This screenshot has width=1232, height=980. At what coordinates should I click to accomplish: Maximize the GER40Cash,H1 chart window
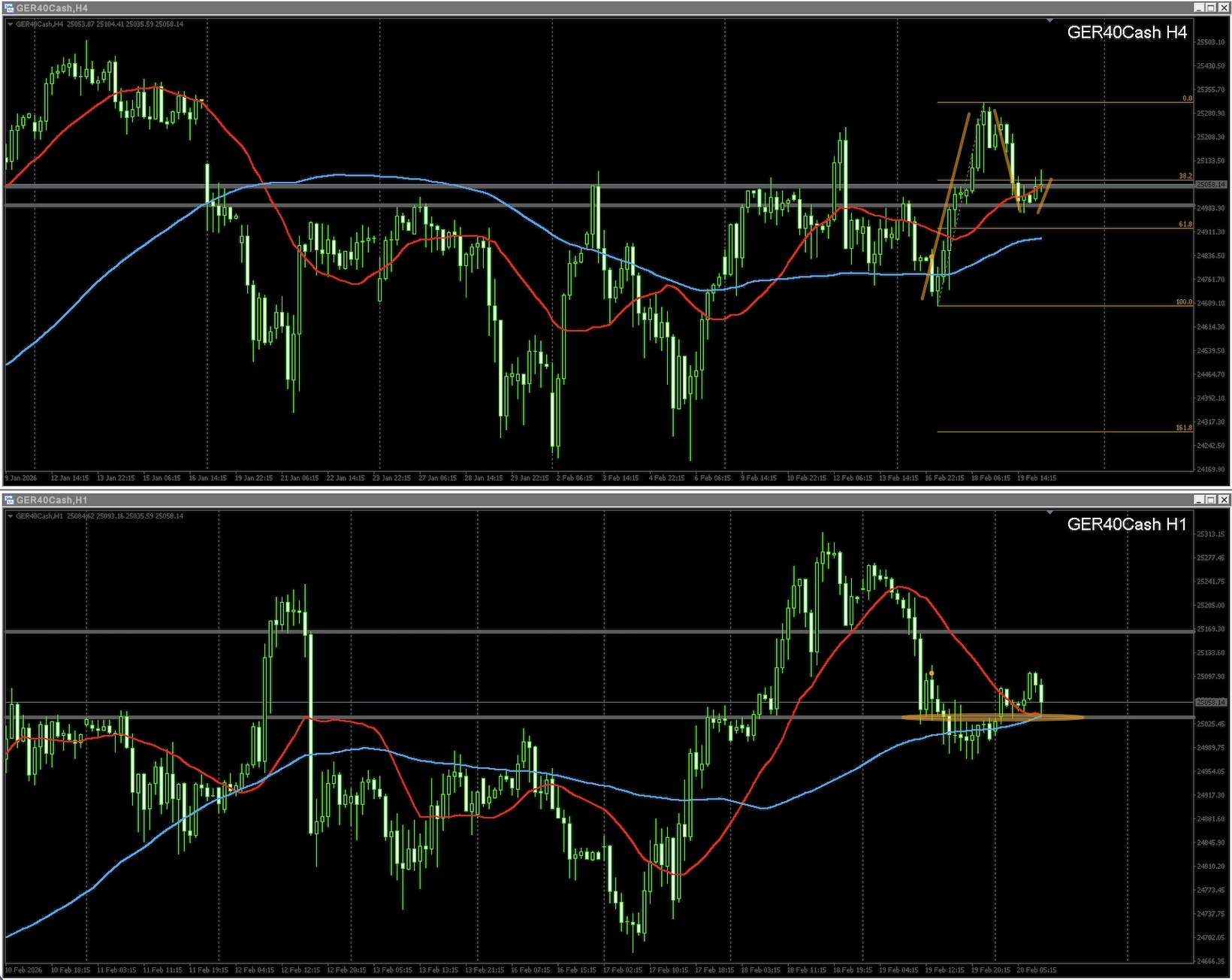1211,500
